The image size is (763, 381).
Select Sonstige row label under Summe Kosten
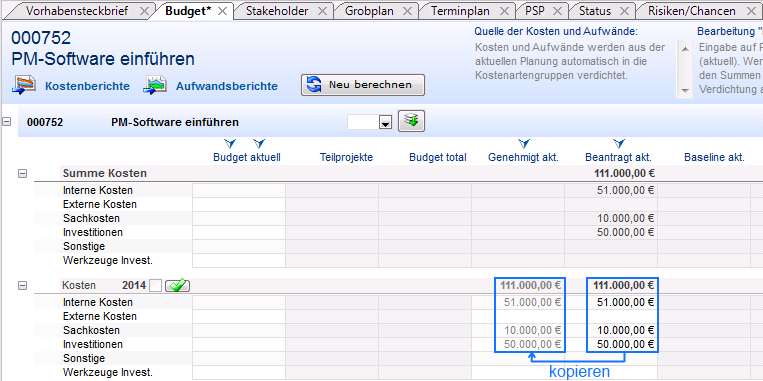[x=84, y=247]
